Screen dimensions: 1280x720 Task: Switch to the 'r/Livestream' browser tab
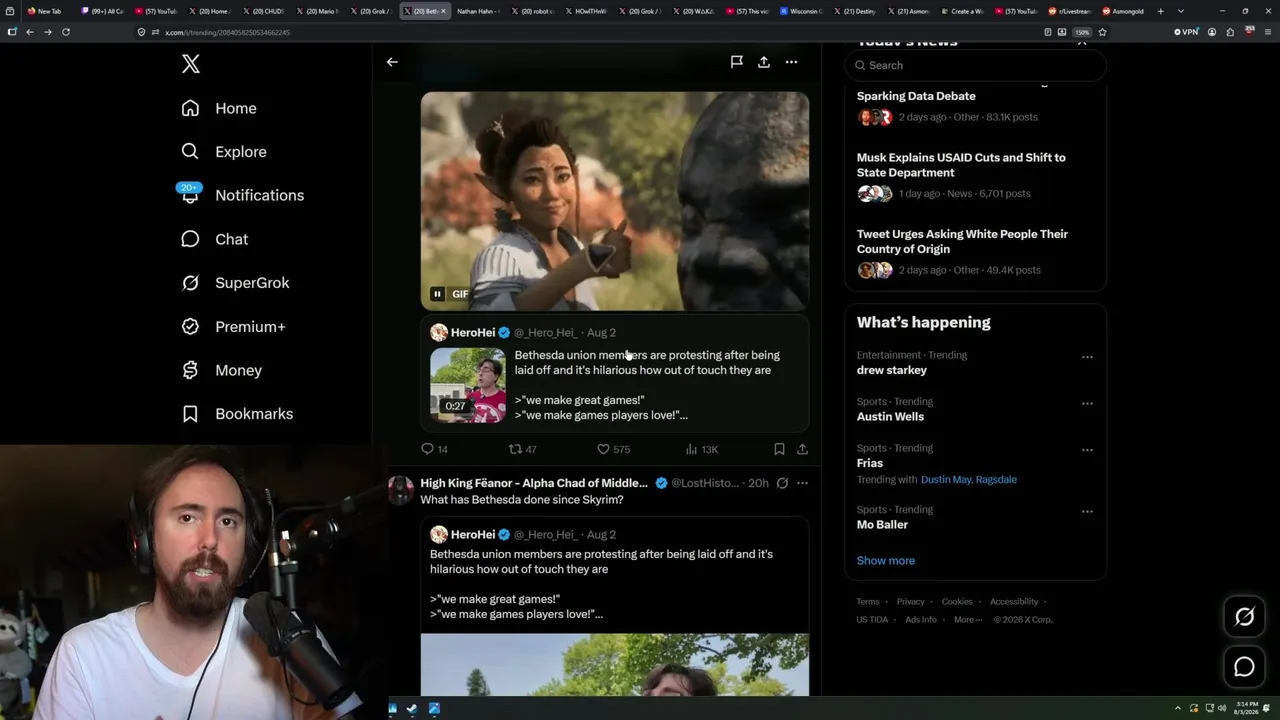pos(1071,11)
